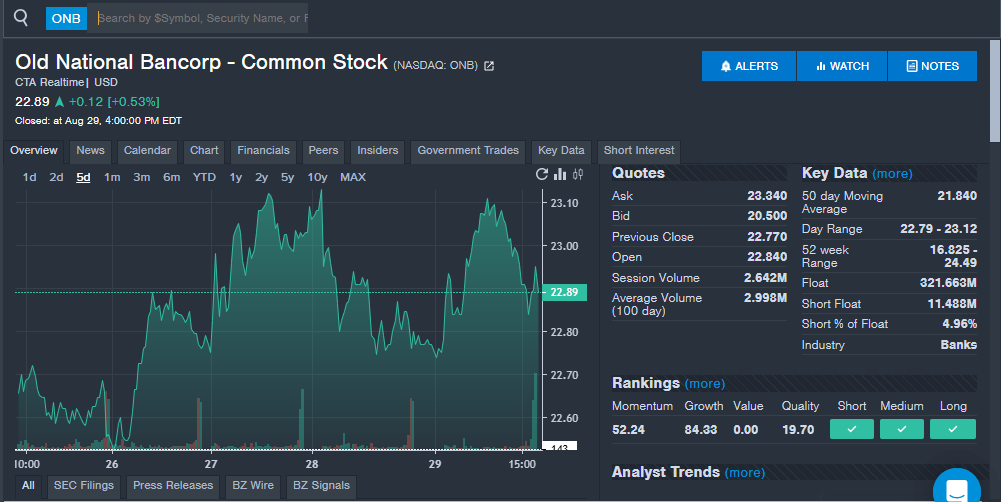Click the Key Data (more) link

tap(892, 174)
